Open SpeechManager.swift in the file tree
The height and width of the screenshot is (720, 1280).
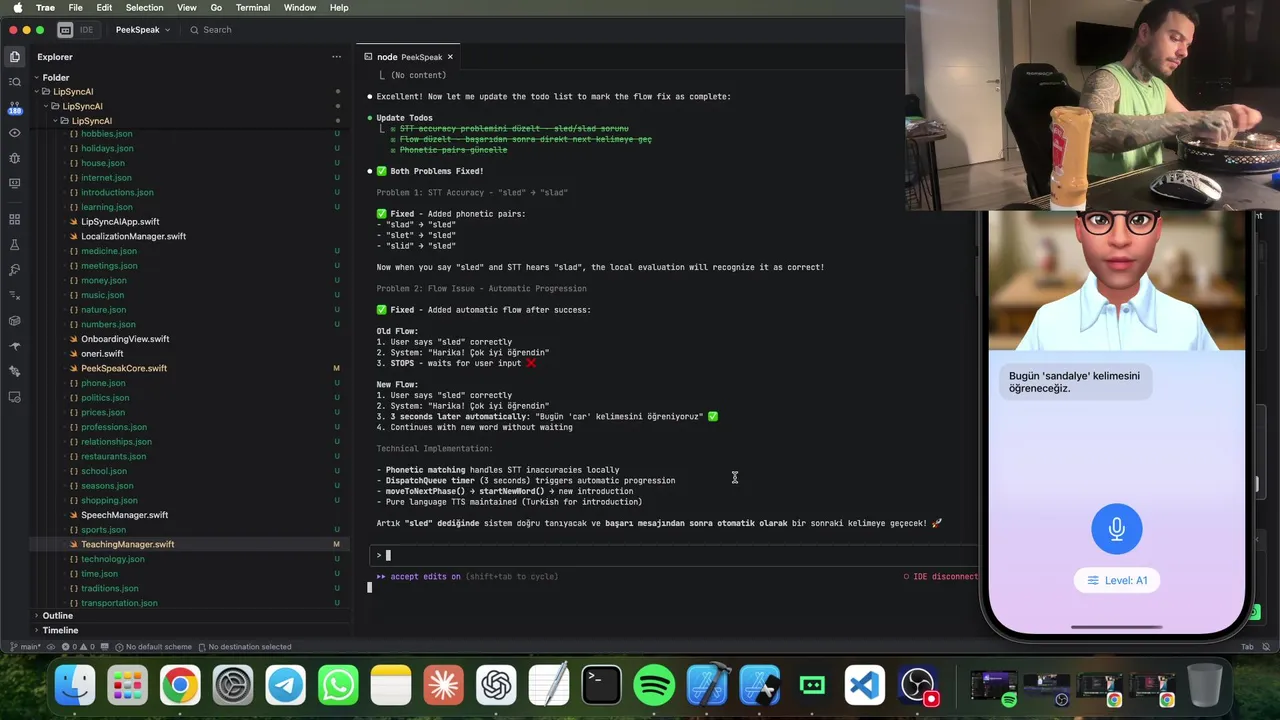point(124,515)
